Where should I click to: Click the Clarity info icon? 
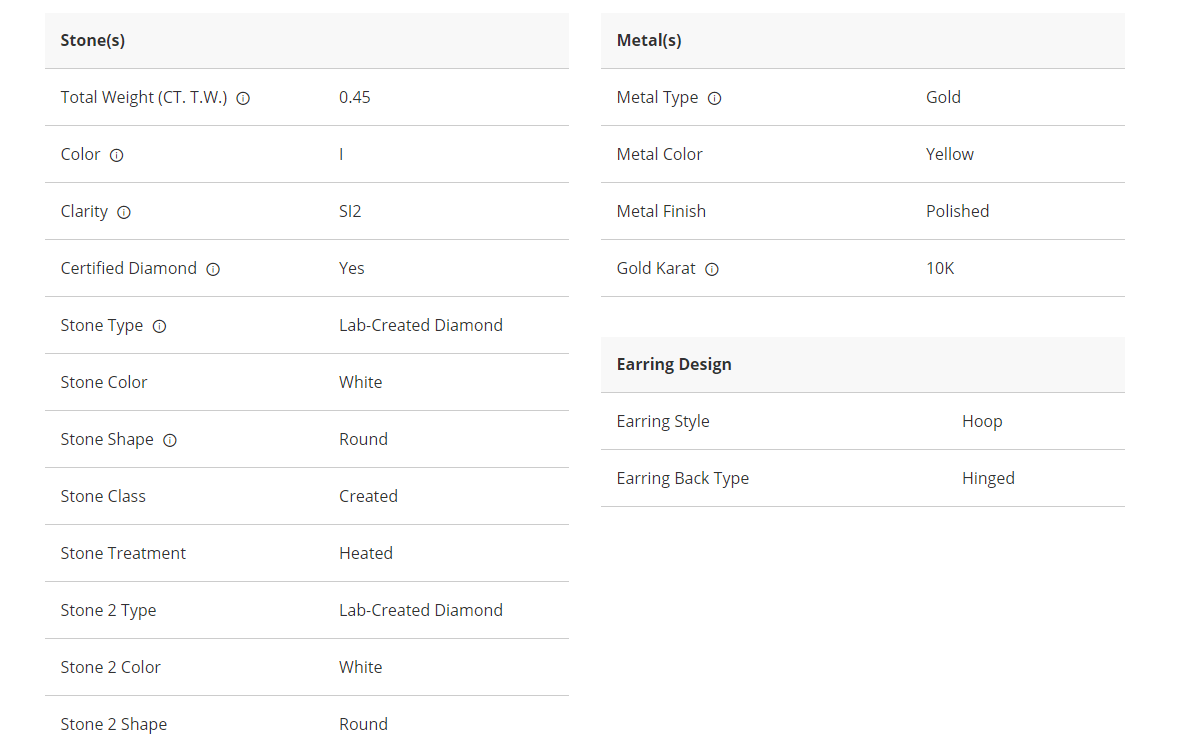pyautogui.click(x=124, y=212)
